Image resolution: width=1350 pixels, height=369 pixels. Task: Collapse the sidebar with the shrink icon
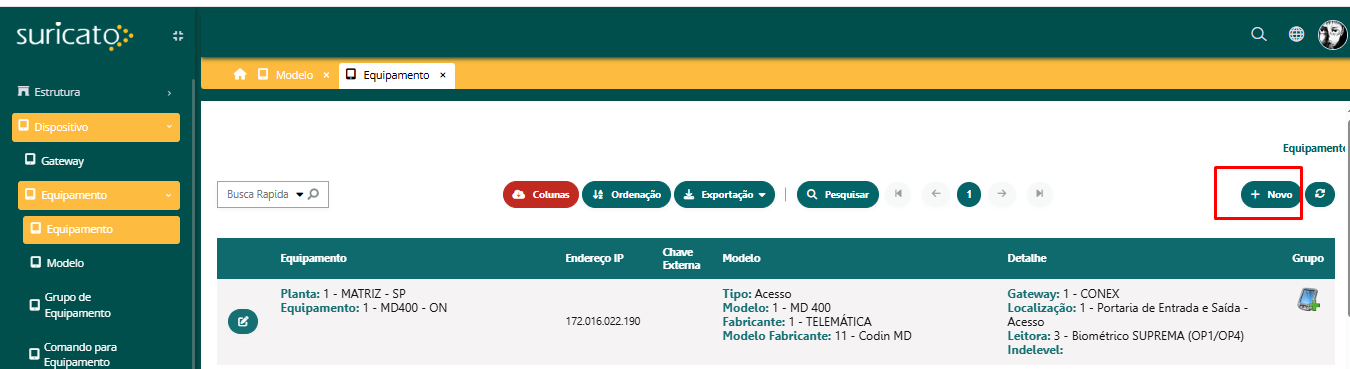click(x=178, y=35)
